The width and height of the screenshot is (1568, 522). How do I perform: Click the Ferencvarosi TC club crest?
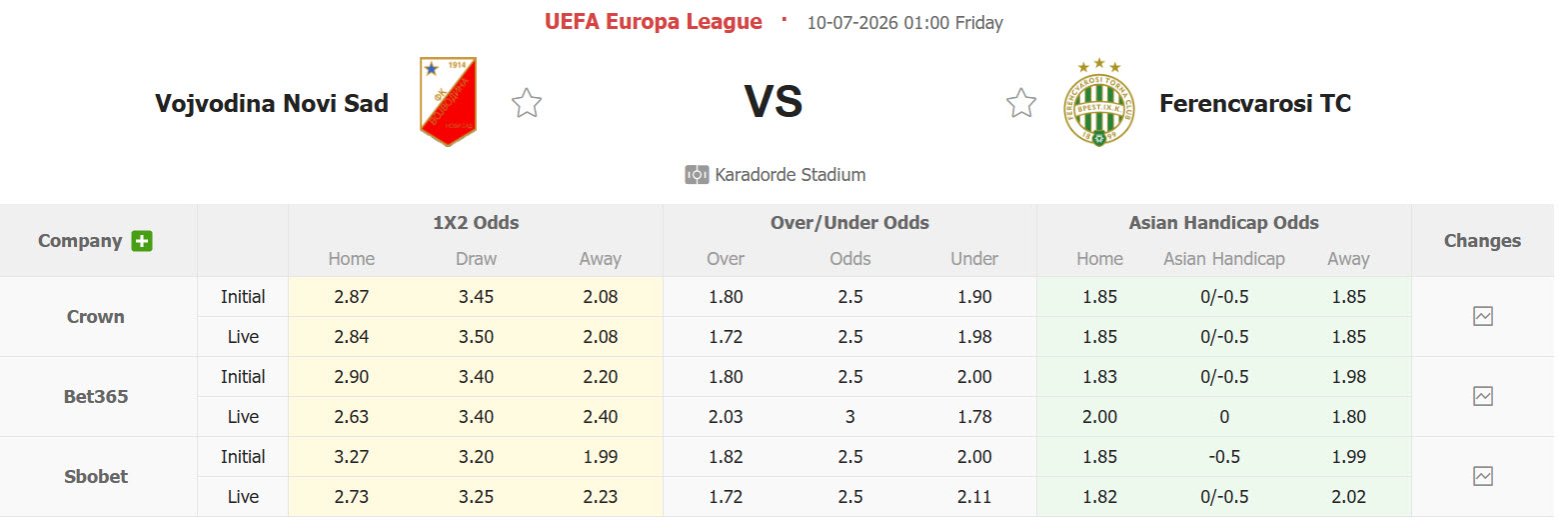coord(1098,102)
